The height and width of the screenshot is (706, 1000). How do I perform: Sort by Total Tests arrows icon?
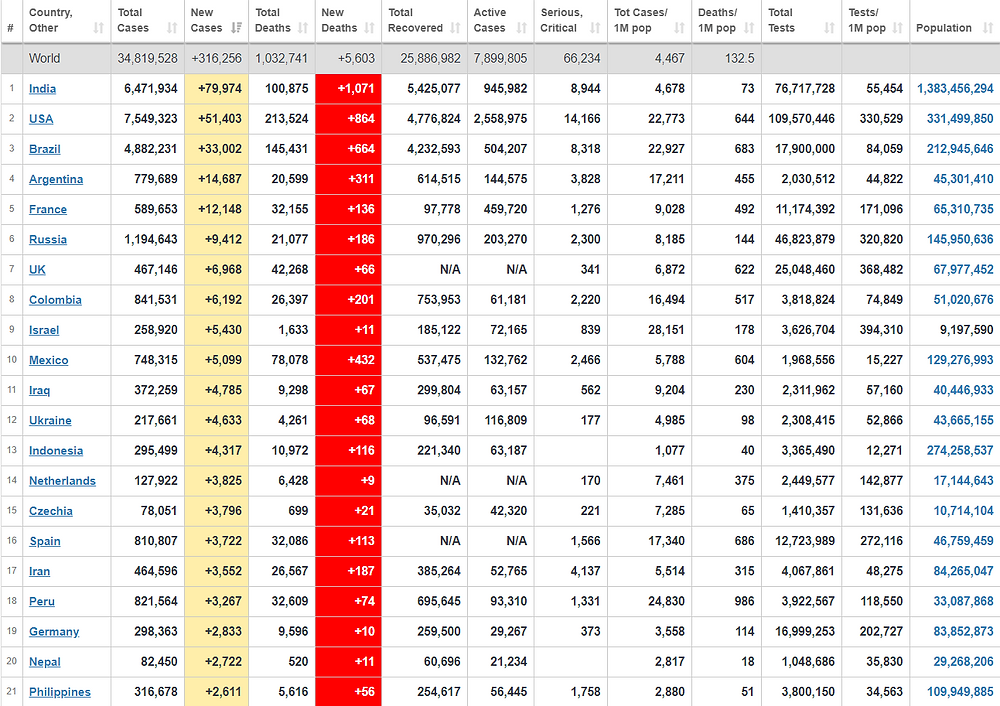(829, 28)
